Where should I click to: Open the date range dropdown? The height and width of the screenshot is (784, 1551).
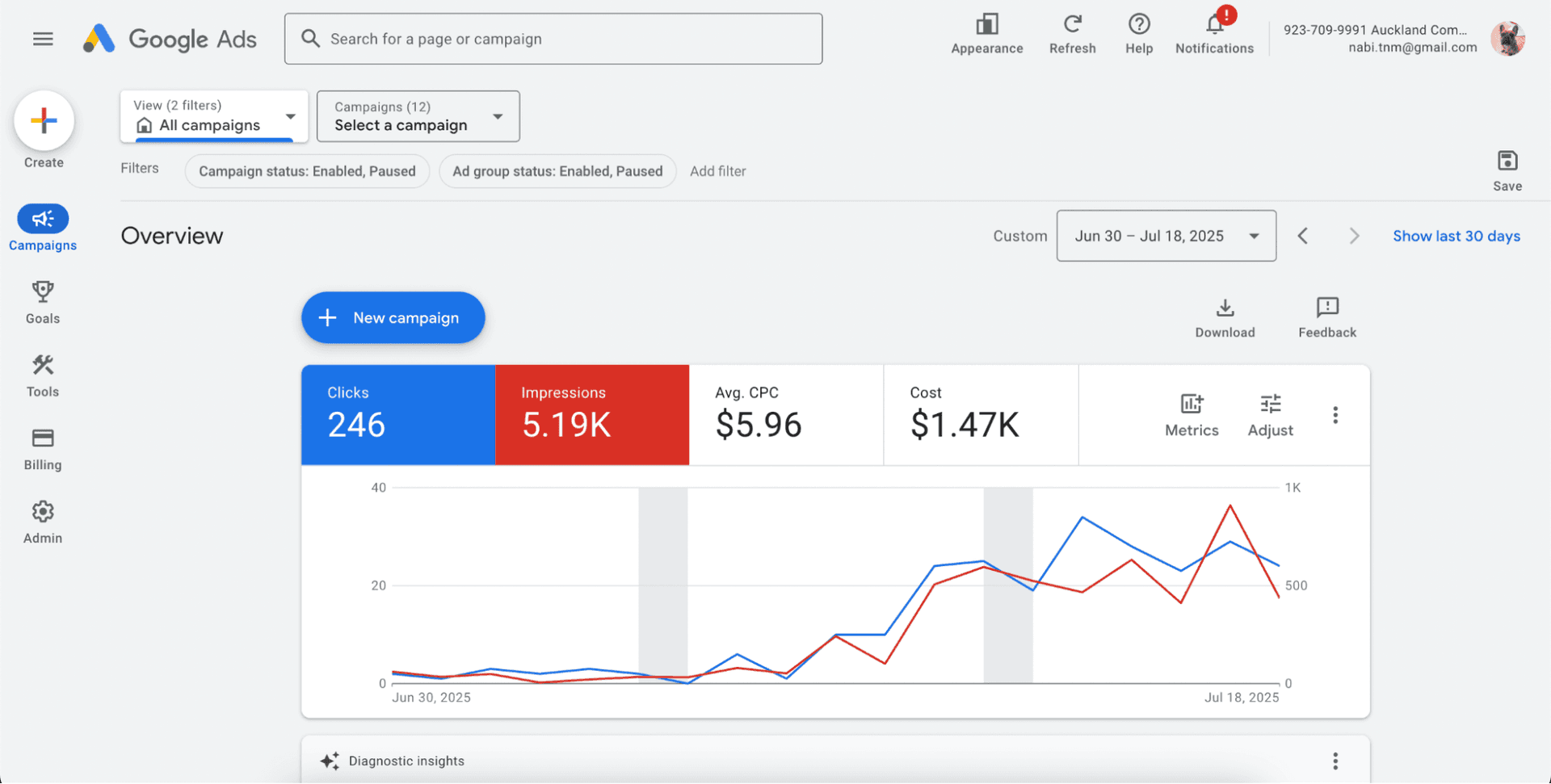click(x=1166, y=236)
